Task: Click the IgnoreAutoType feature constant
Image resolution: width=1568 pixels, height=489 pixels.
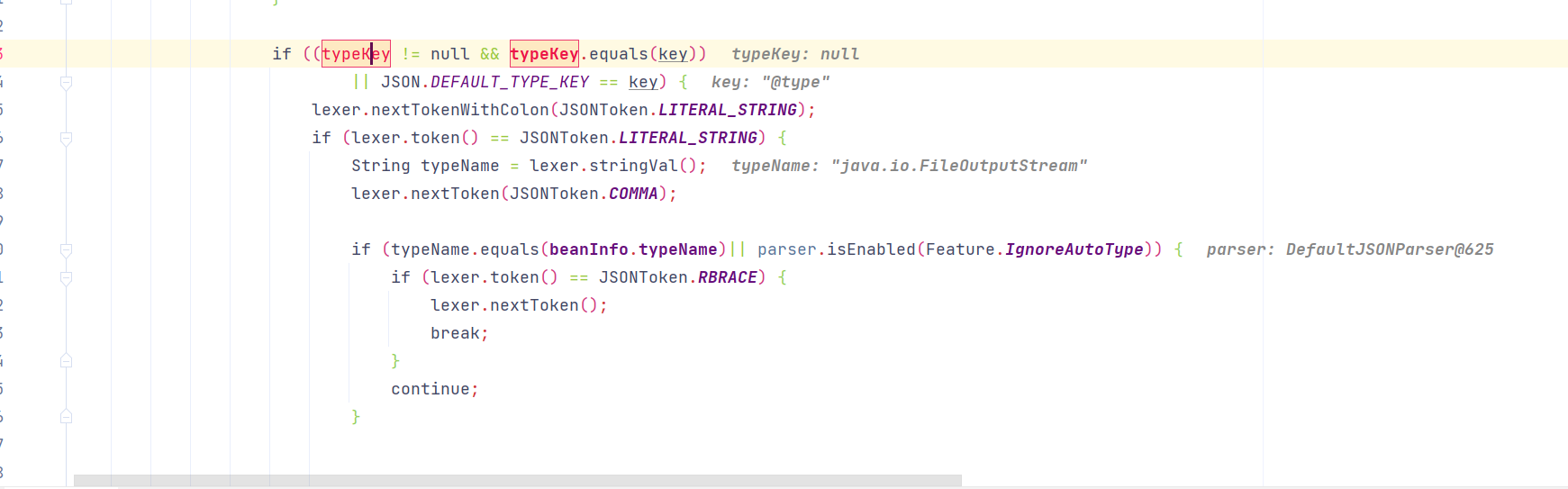Action: (x=1074, y=249)
